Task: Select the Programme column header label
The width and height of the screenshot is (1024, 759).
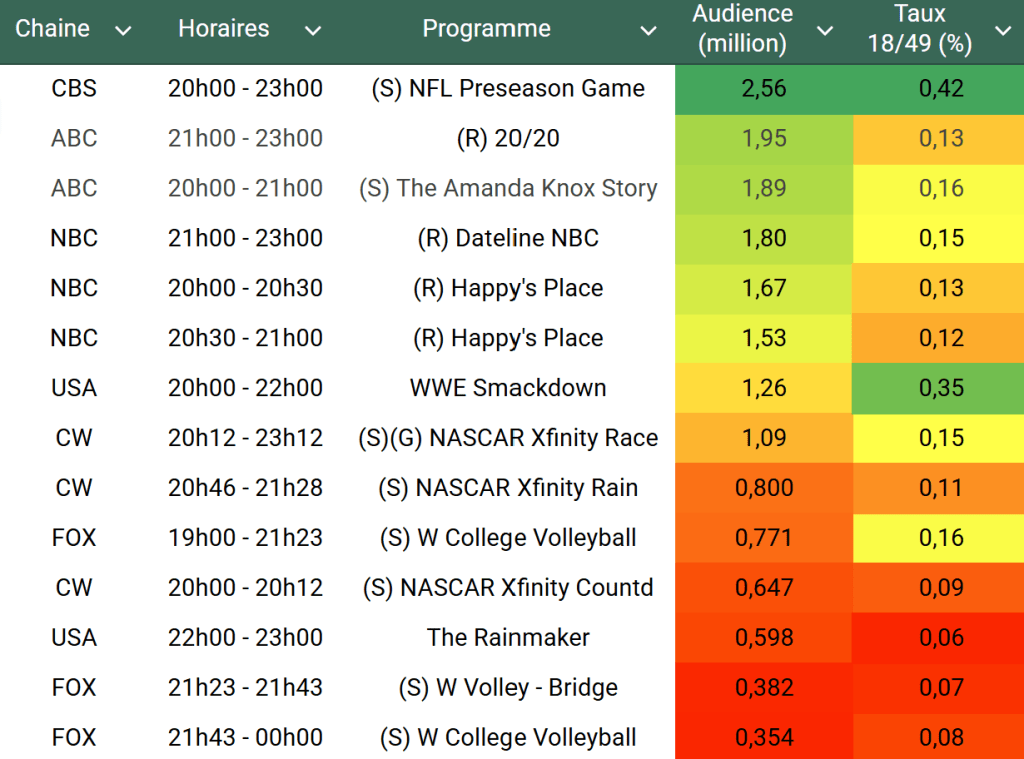Action: coord(486,29)
